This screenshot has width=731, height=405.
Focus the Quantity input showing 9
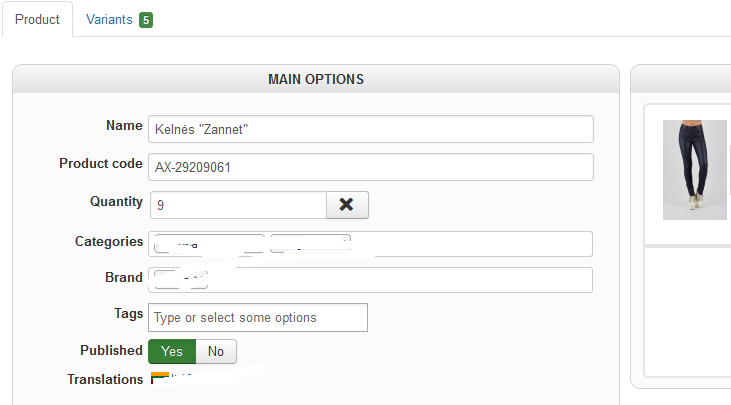click(x=238, y=205)
